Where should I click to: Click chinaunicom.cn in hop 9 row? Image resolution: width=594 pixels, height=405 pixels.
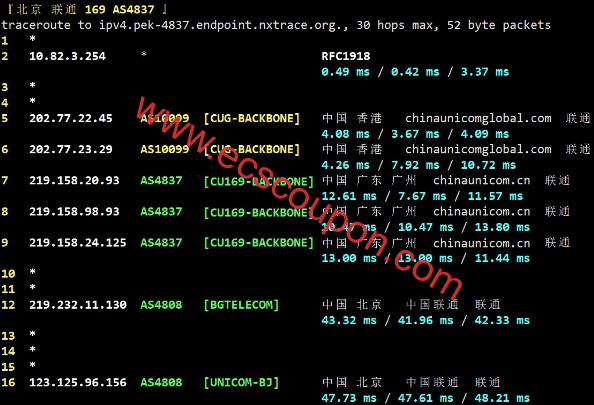click(x=481, y=243)
